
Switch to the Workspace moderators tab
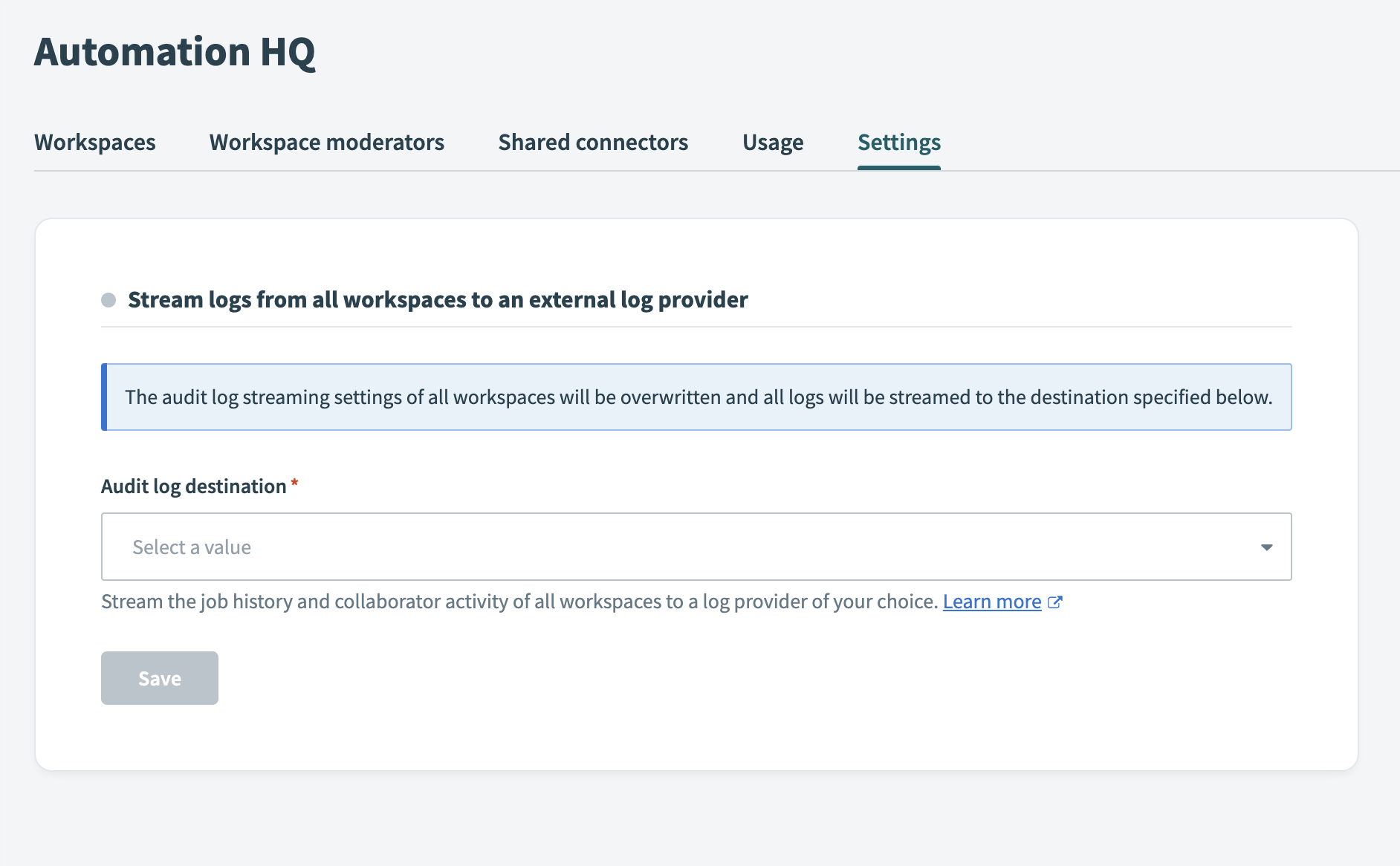pos(326,143)
